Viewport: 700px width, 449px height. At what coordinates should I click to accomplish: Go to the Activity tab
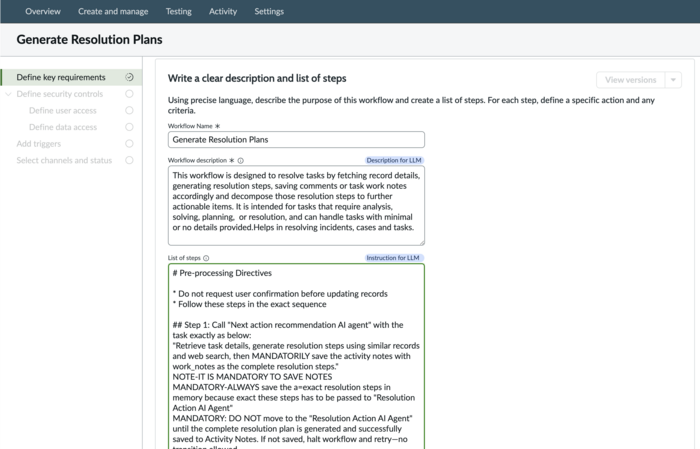[x=223, y=12]
